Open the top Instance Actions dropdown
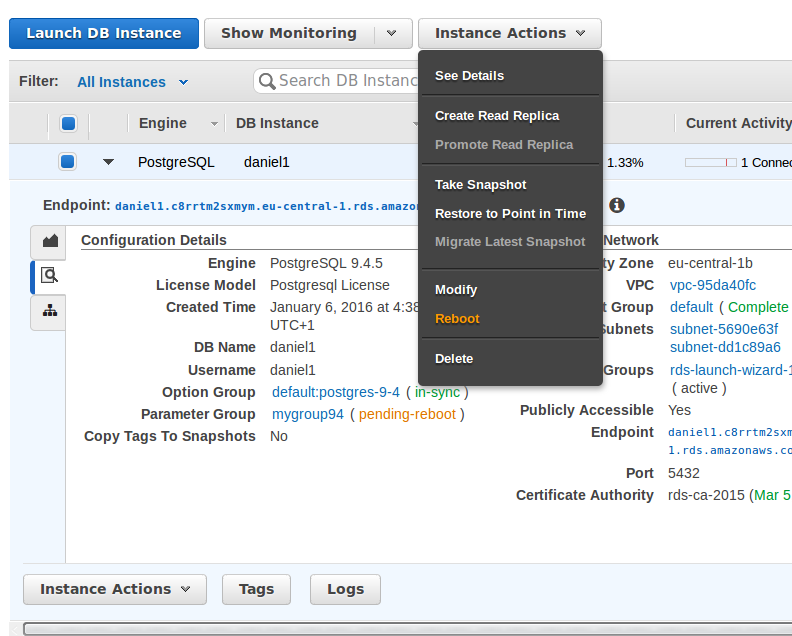 pos(510,33)
